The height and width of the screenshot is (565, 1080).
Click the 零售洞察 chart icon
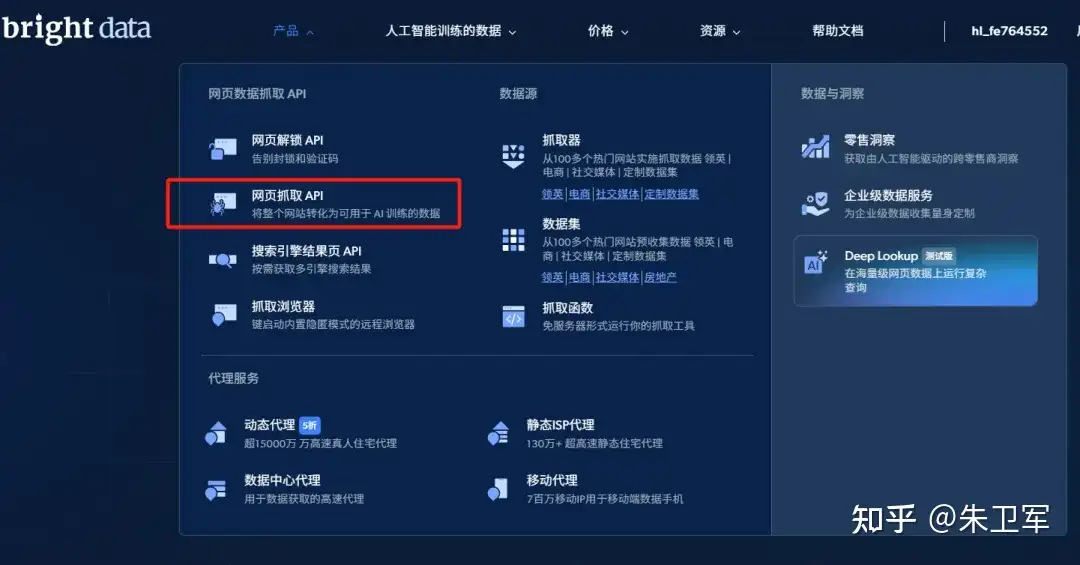tap(816, 147)
